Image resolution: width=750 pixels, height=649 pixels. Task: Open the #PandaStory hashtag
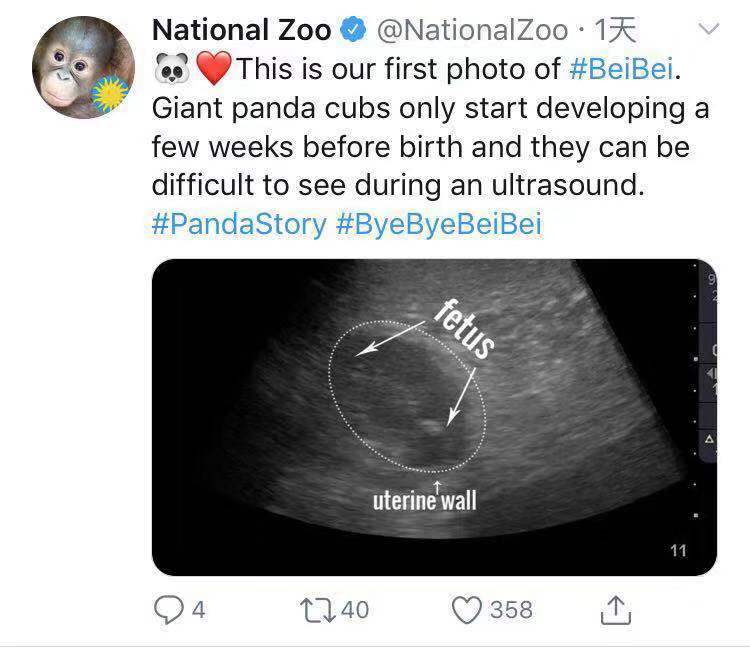pyautogui.click(x=239, y=222)
